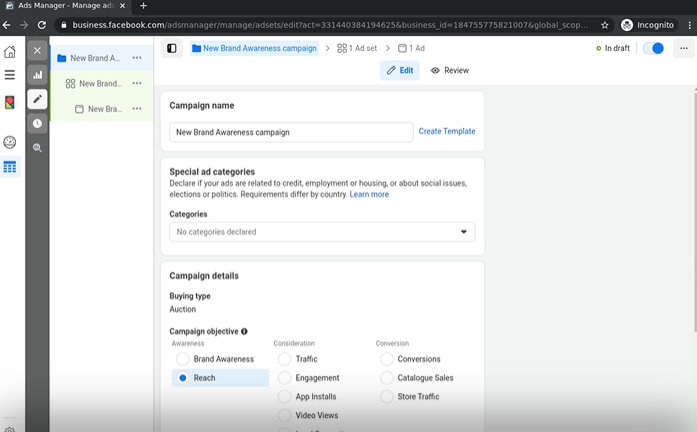697x432 pixels.
Task: Open the hamburger menu in left rail
Action: [10, 75]
